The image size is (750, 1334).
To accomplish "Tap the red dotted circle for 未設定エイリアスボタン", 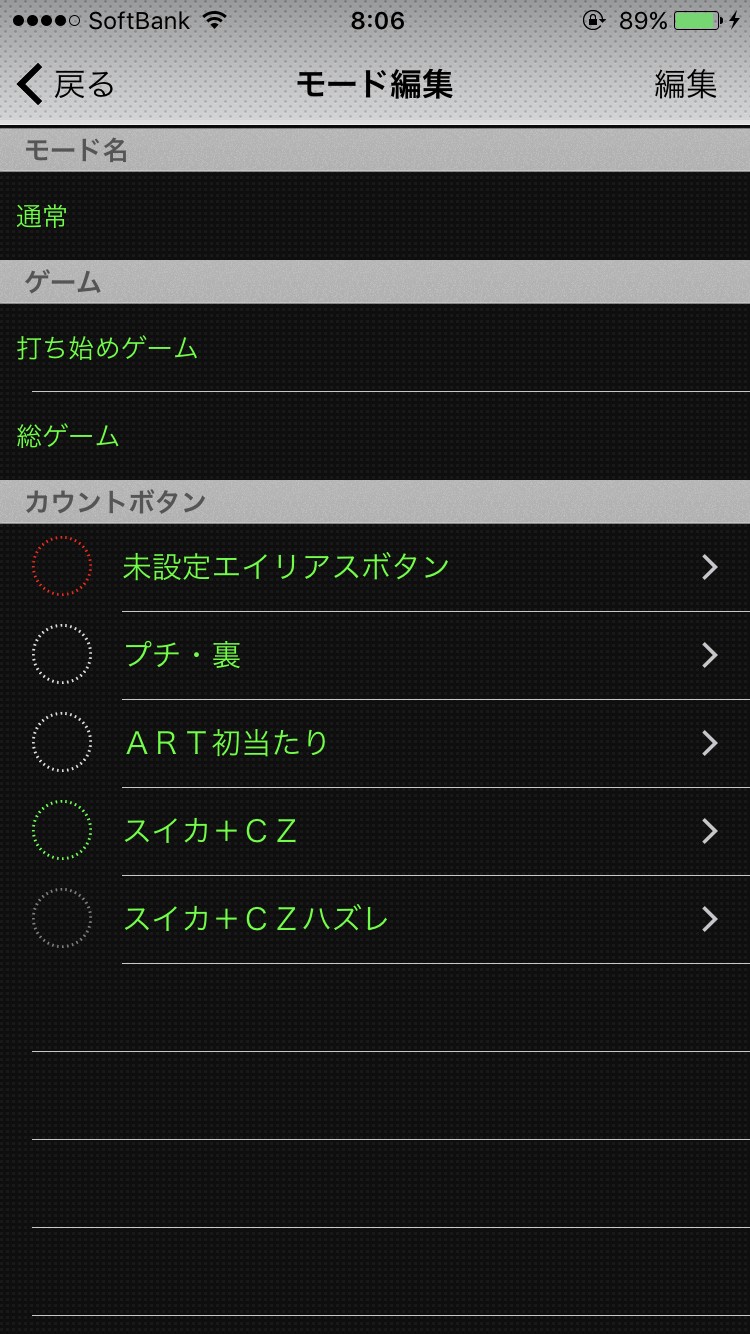I will click(x=62, y=567).
